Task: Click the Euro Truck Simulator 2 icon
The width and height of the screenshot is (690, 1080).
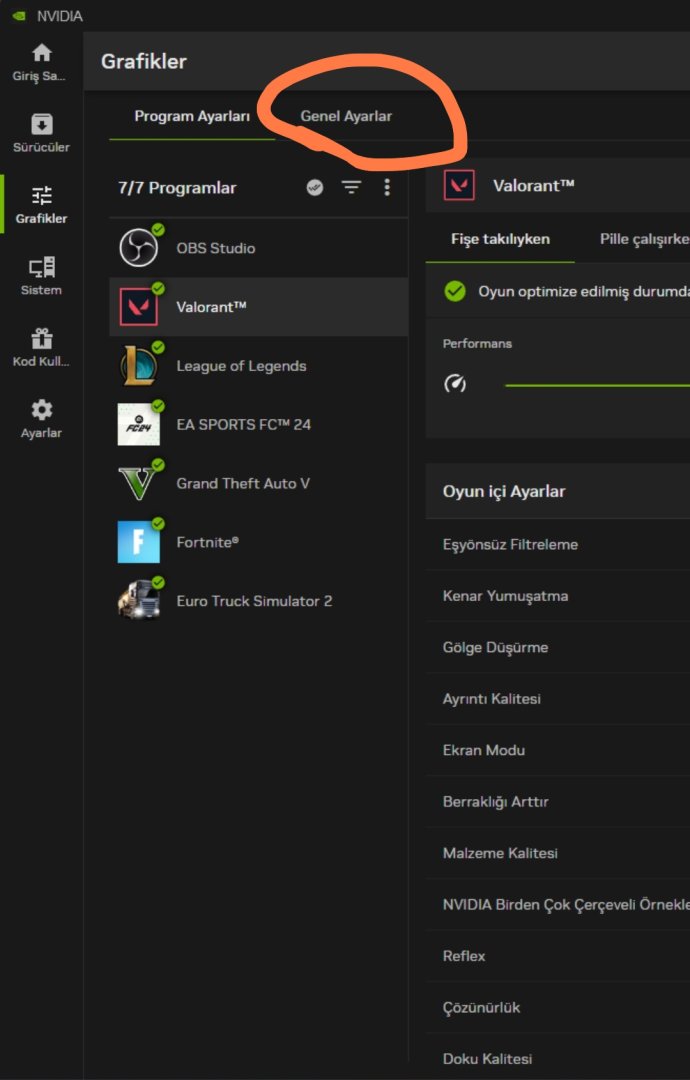Action: pos(139,601)
